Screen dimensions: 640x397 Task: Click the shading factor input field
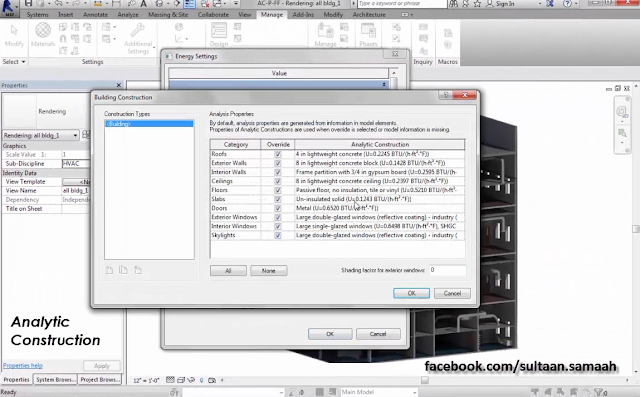coord(447,270)
